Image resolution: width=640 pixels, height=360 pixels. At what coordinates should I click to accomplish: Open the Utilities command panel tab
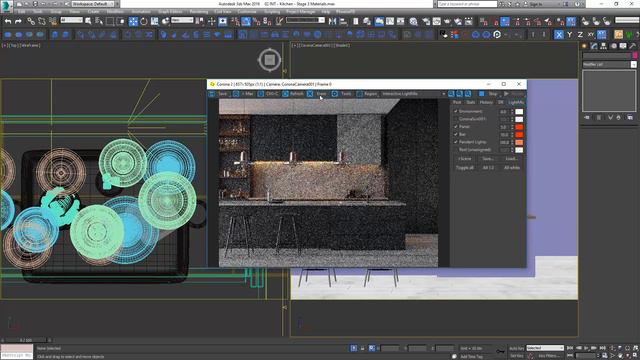click(632, 46)
